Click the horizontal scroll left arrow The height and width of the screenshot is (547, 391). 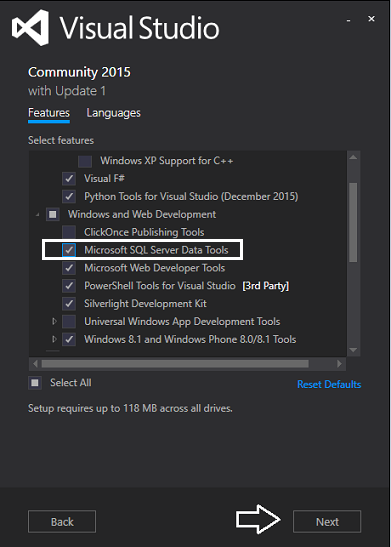click(x=35, y=364)
